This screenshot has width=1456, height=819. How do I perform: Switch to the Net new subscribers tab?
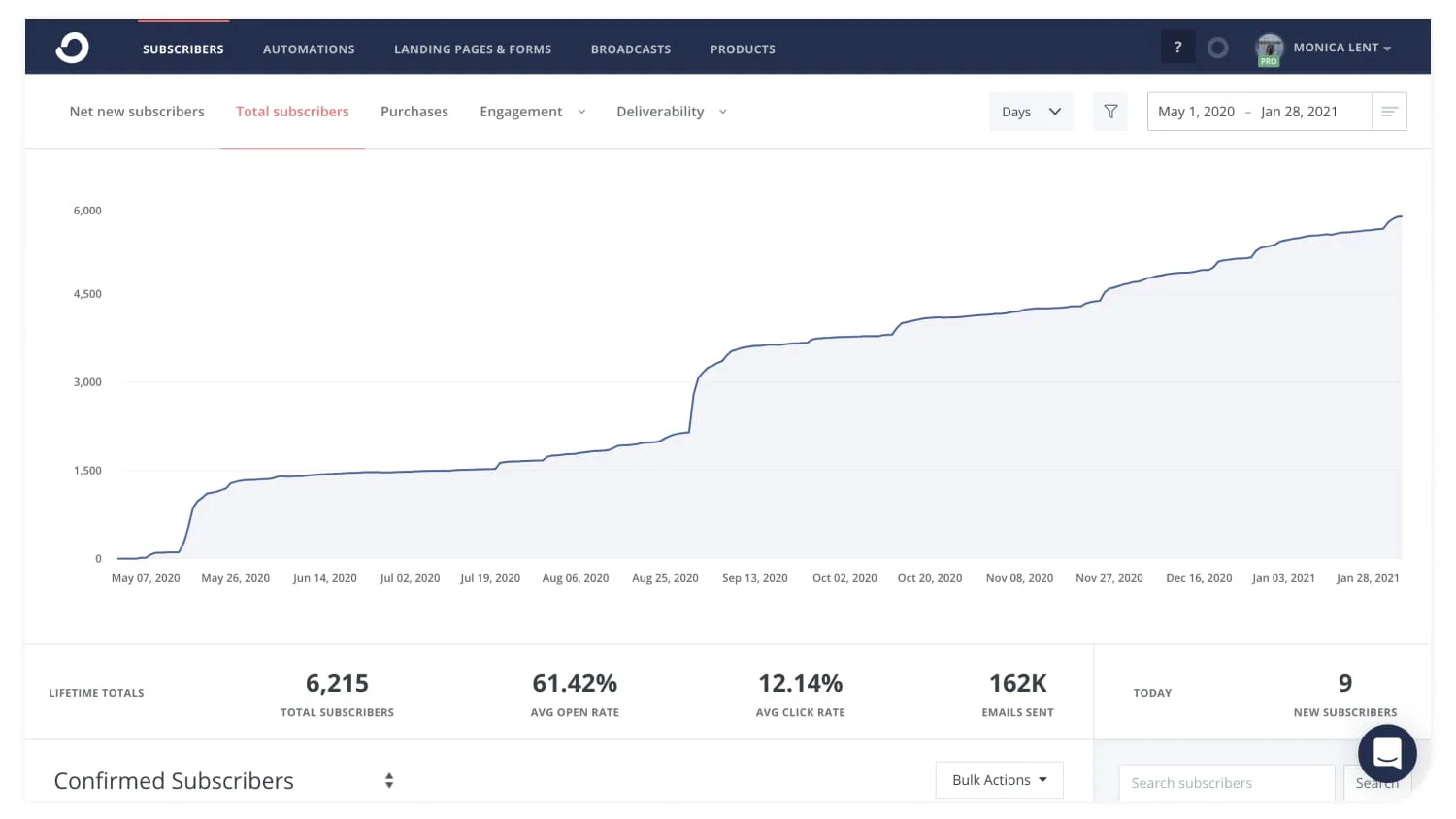pos(136,111)
